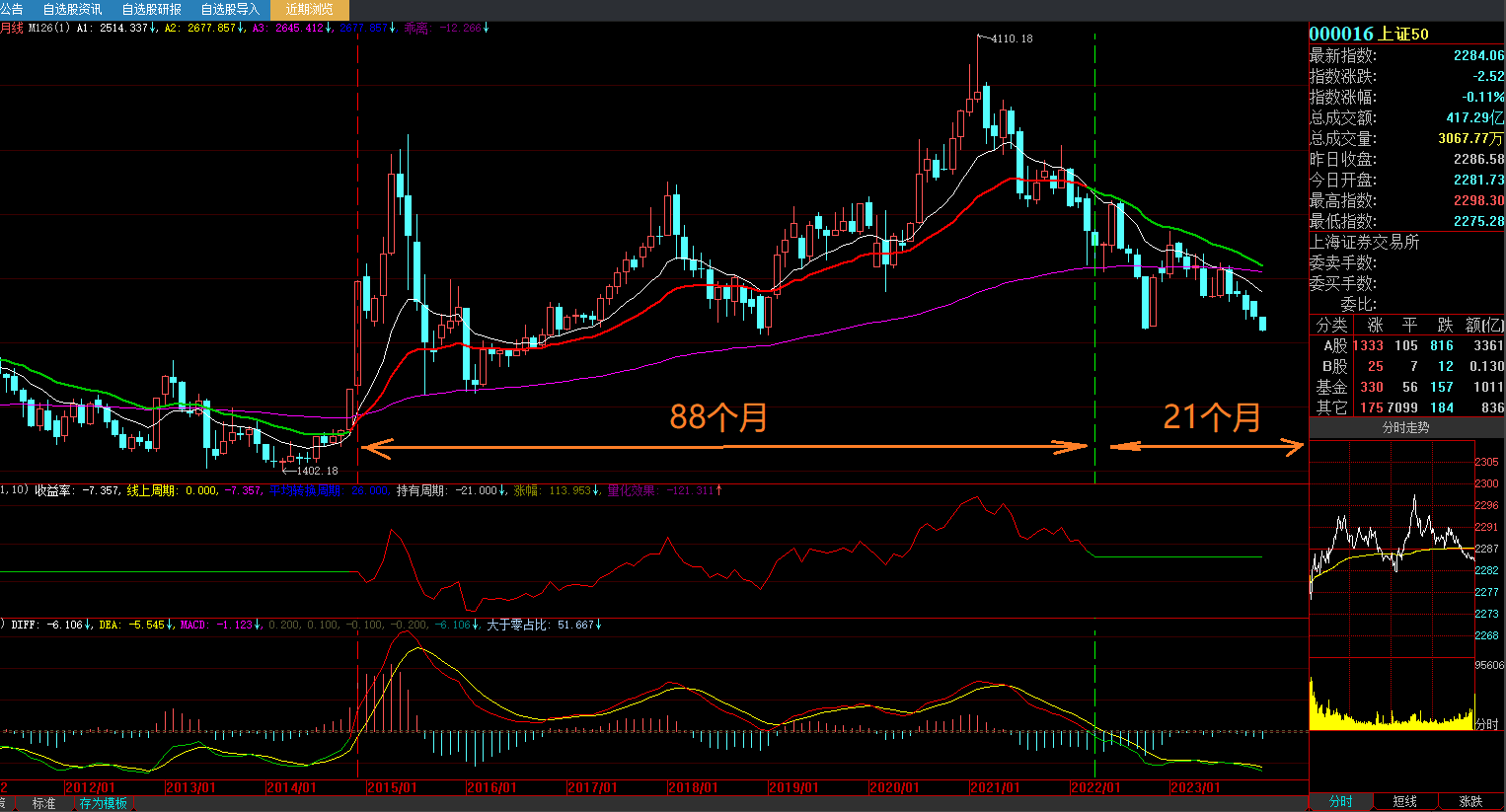
Task: Jump to 2021/01 on the time axis
Action: click(995, 787)
